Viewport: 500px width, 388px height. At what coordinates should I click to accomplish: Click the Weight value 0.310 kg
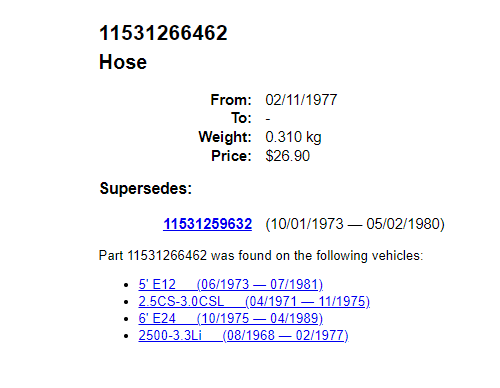point(293,137)
